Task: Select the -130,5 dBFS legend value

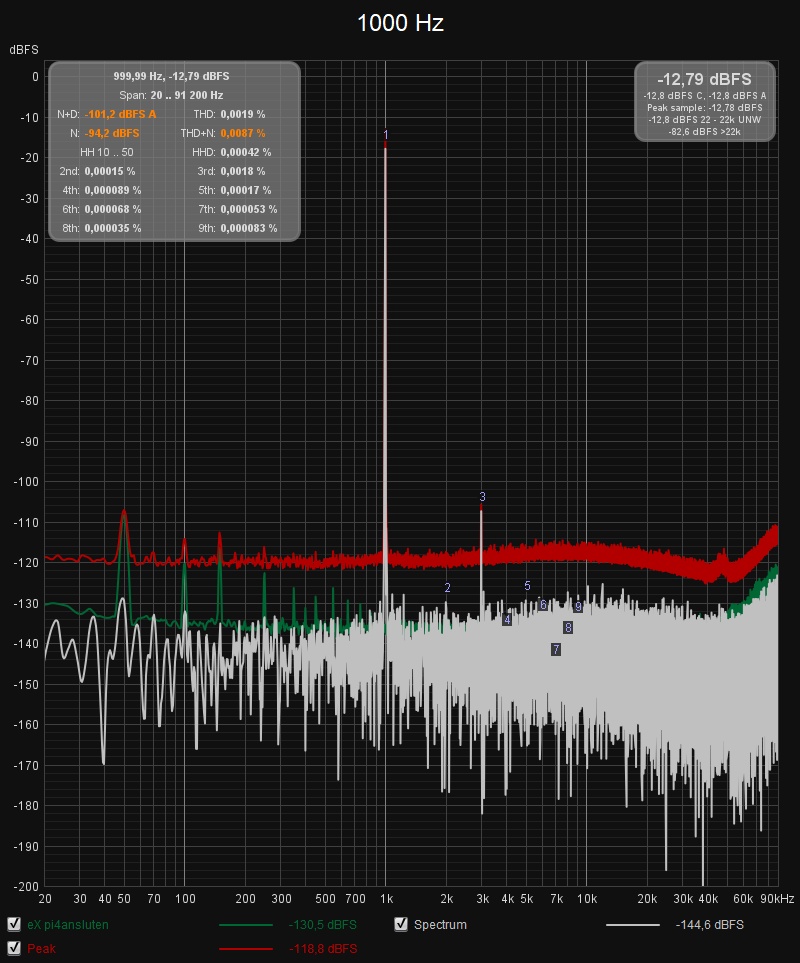Action: [x=322, y=924]
